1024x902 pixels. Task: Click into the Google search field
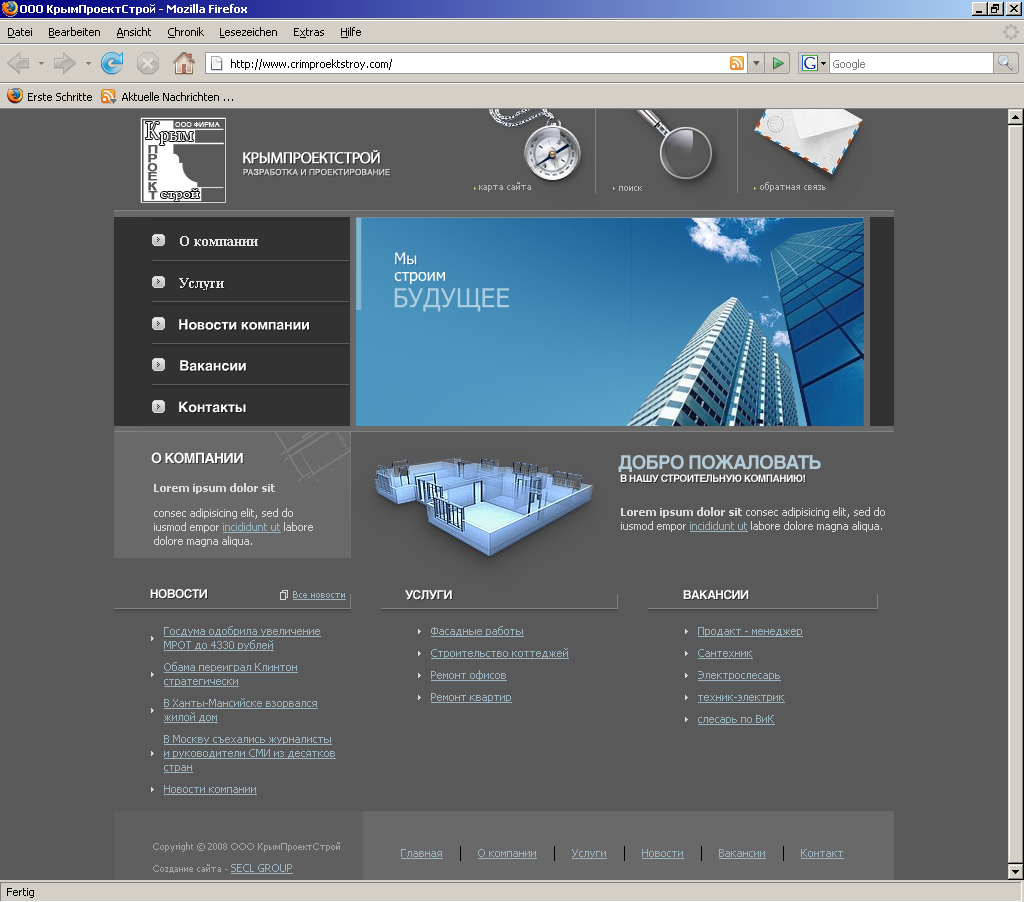pos(909,64)
